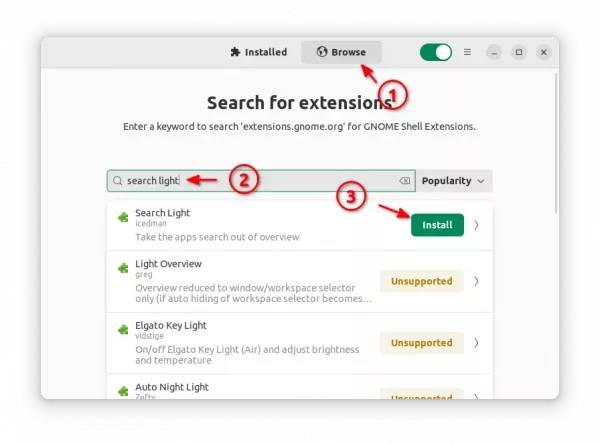Switch to the Installed tab
Viewport: 600px width, 444px height.
259,52
